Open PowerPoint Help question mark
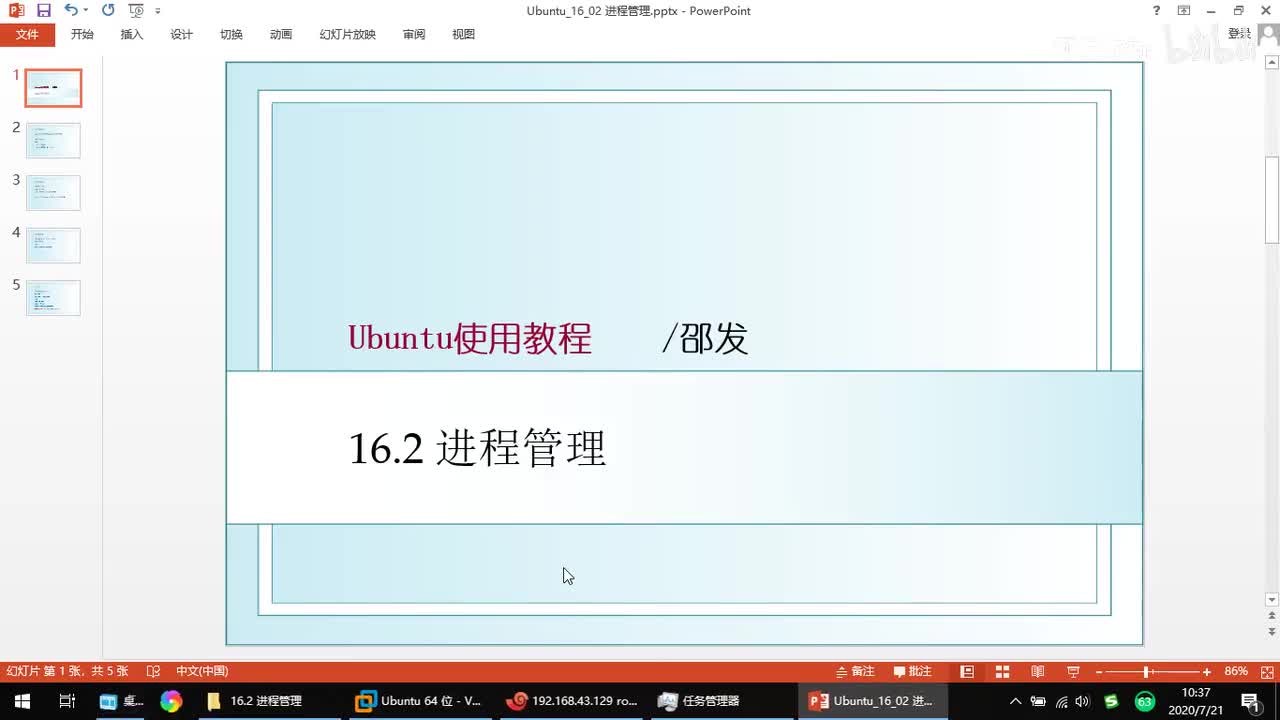Screen dimensions: 1280x720 (x=1157, y=11)
